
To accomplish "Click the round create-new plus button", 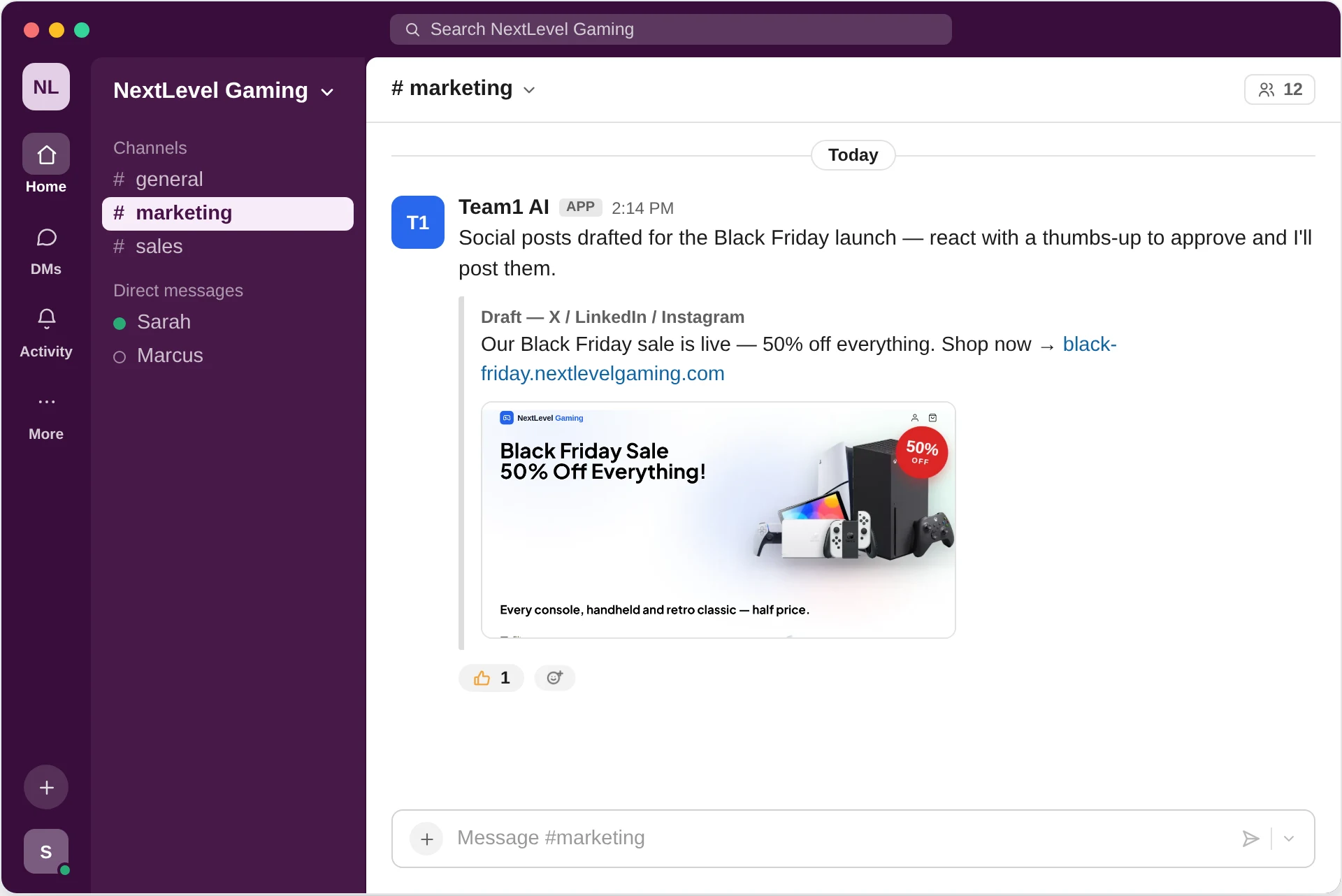I will point(46,788).
